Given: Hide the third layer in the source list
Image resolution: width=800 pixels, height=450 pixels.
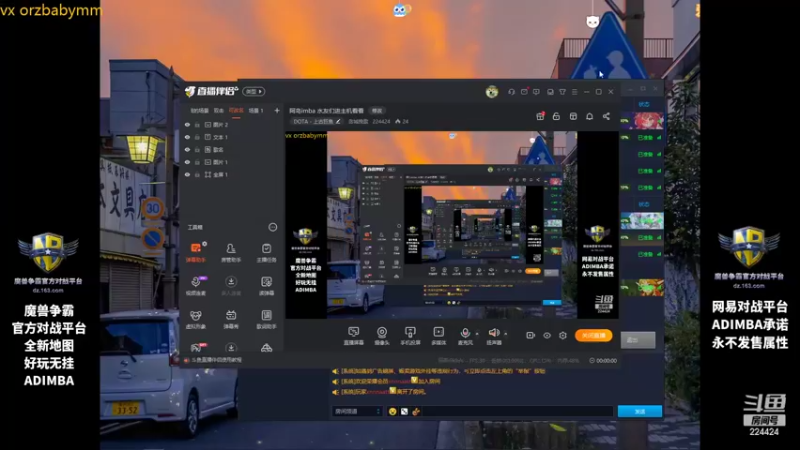Looking at the screenshot, I should 187,149.
